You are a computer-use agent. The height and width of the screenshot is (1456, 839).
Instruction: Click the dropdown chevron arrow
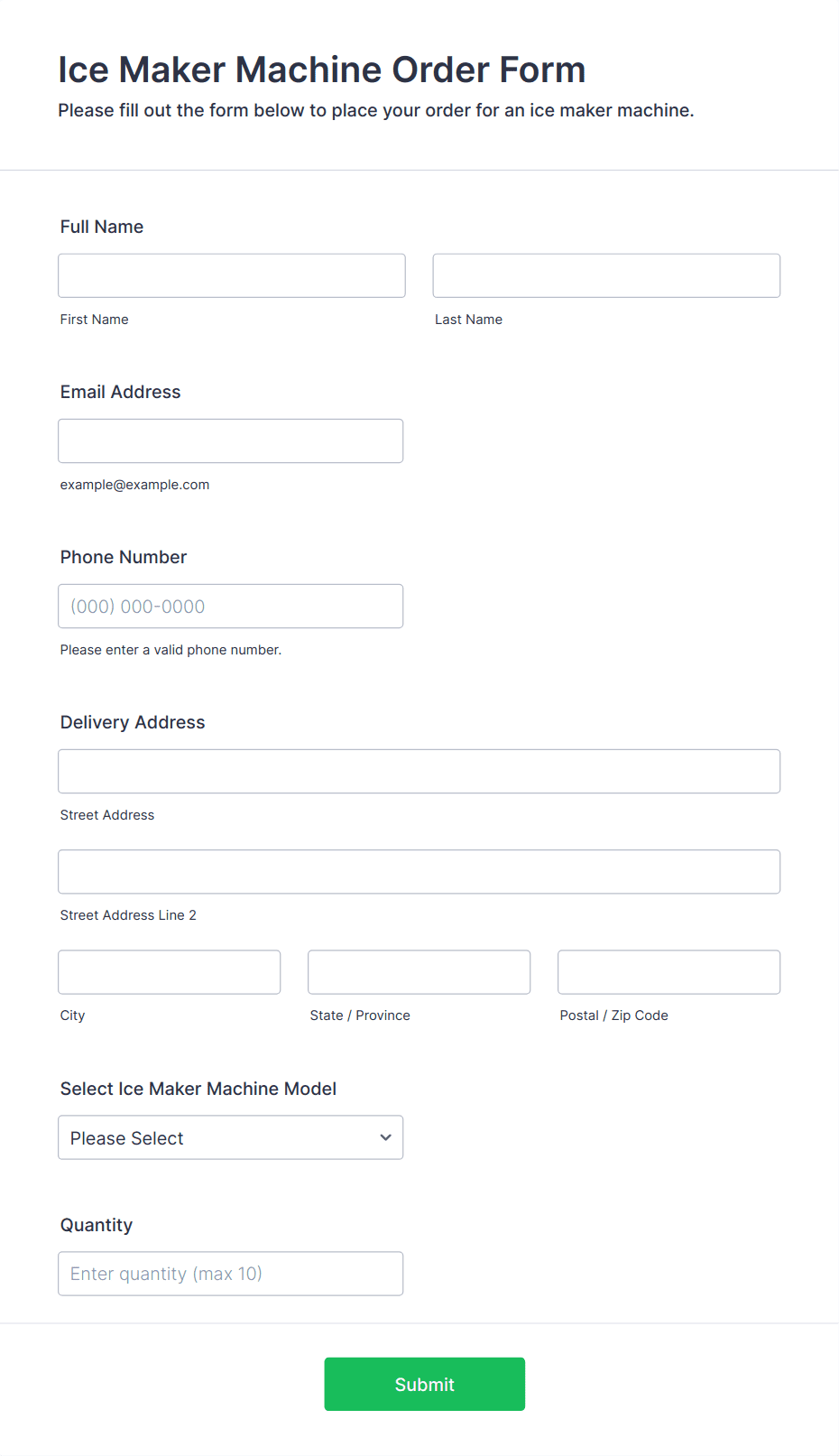pyautogui.click(x=386, y=1137)
